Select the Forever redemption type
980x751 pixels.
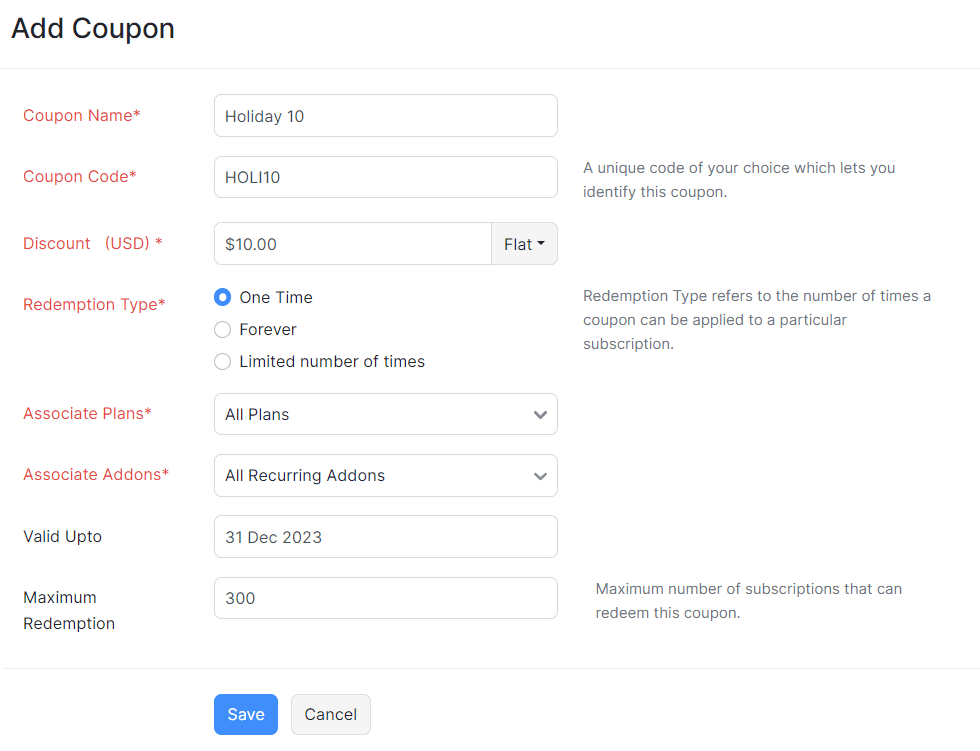pos(222,329)
